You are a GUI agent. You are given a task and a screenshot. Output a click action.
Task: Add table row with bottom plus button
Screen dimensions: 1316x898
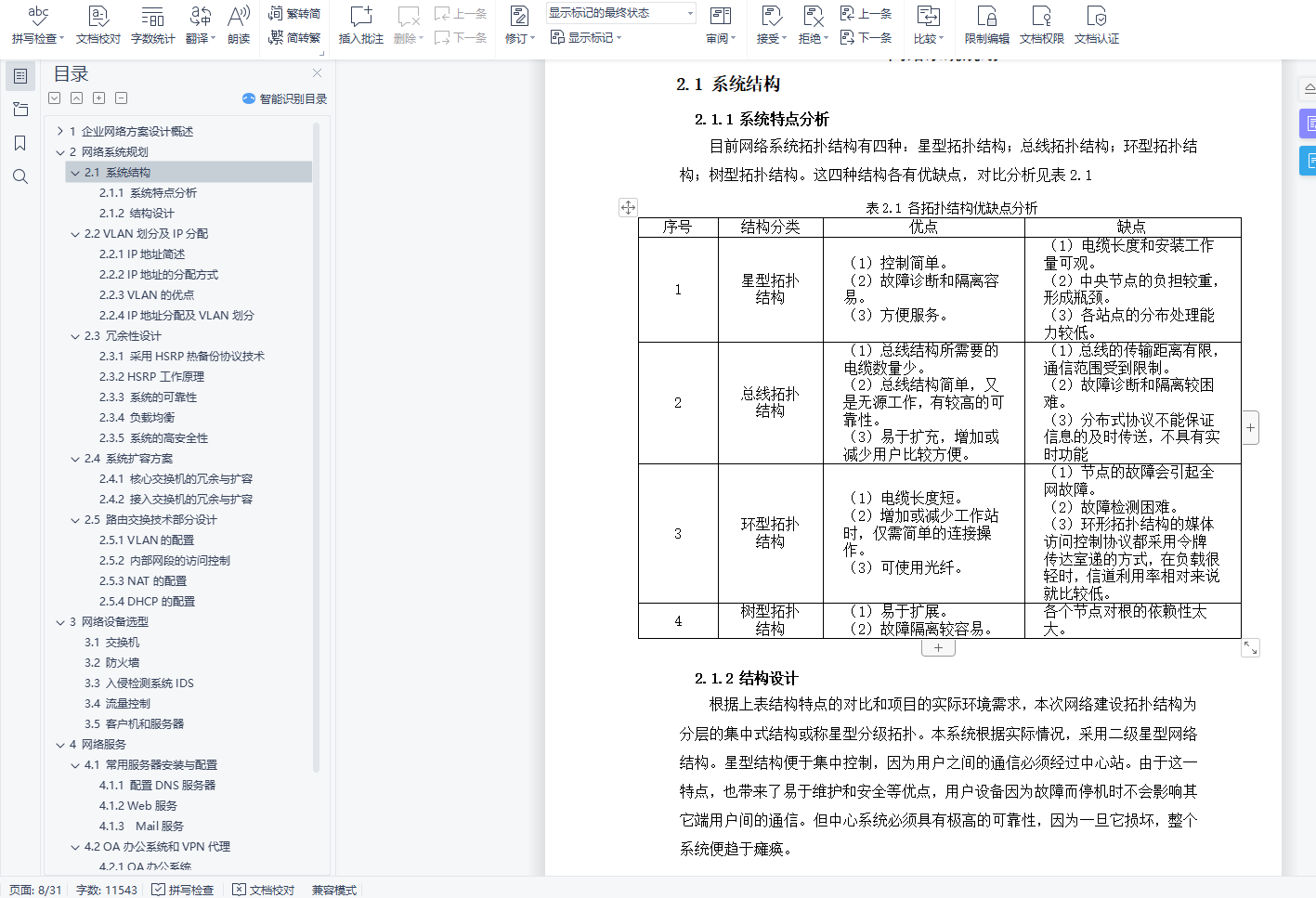tap(938, 648)
